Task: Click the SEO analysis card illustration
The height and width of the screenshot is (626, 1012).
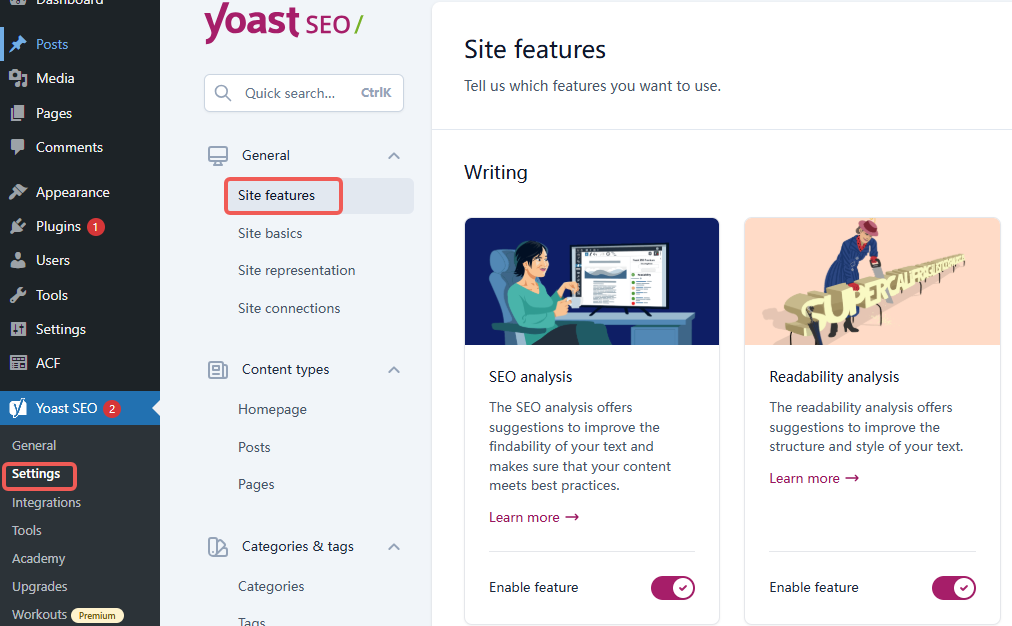Action: click(592, 281)
